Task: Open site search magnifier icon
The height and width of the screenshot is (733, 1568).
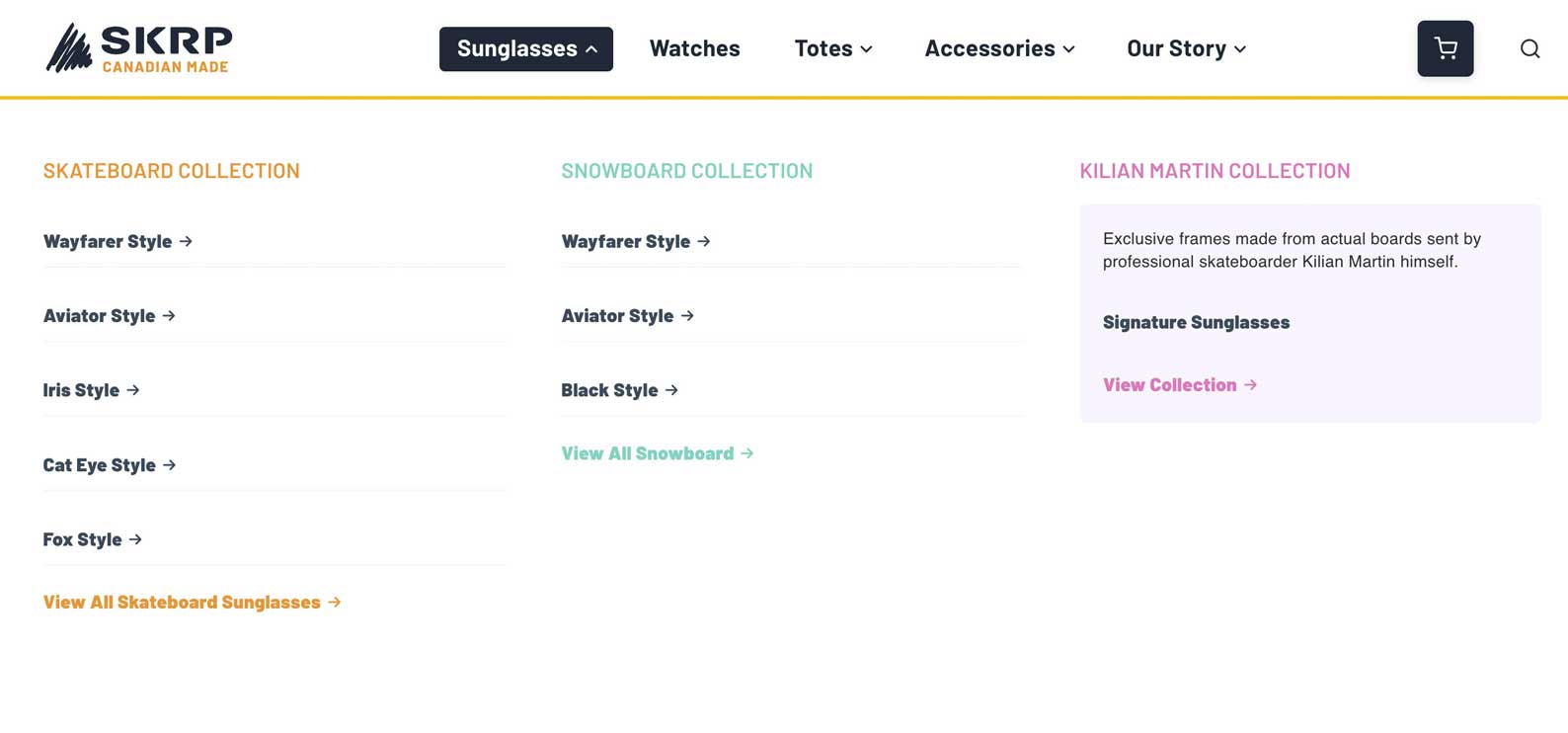Action: coord(1529,48)
